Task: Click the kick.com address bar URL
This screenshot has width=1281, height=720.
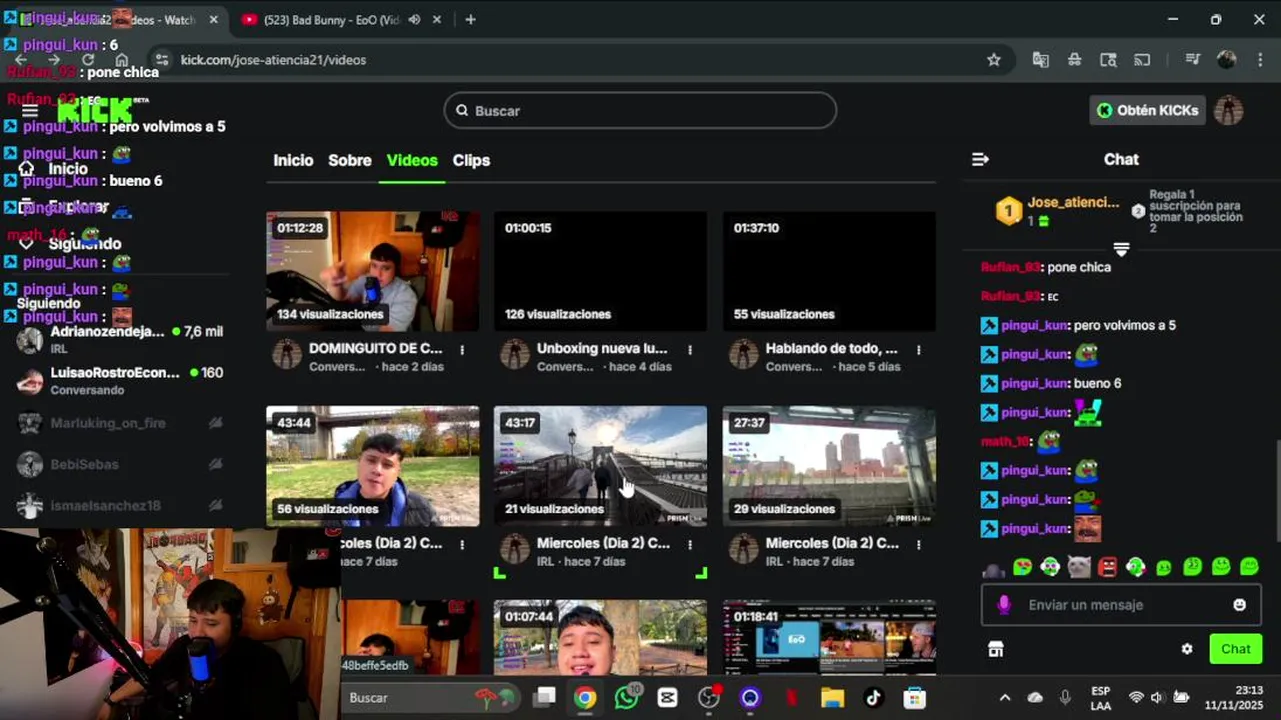Action: point(273,60)
